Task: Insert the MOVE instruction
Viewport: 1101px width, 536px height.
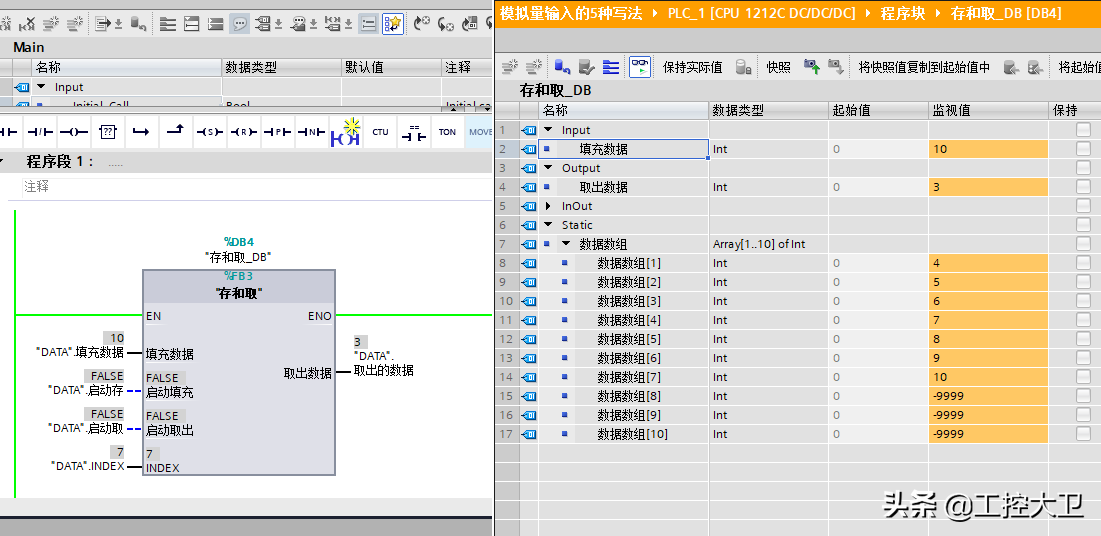Action: click(480, 131)
